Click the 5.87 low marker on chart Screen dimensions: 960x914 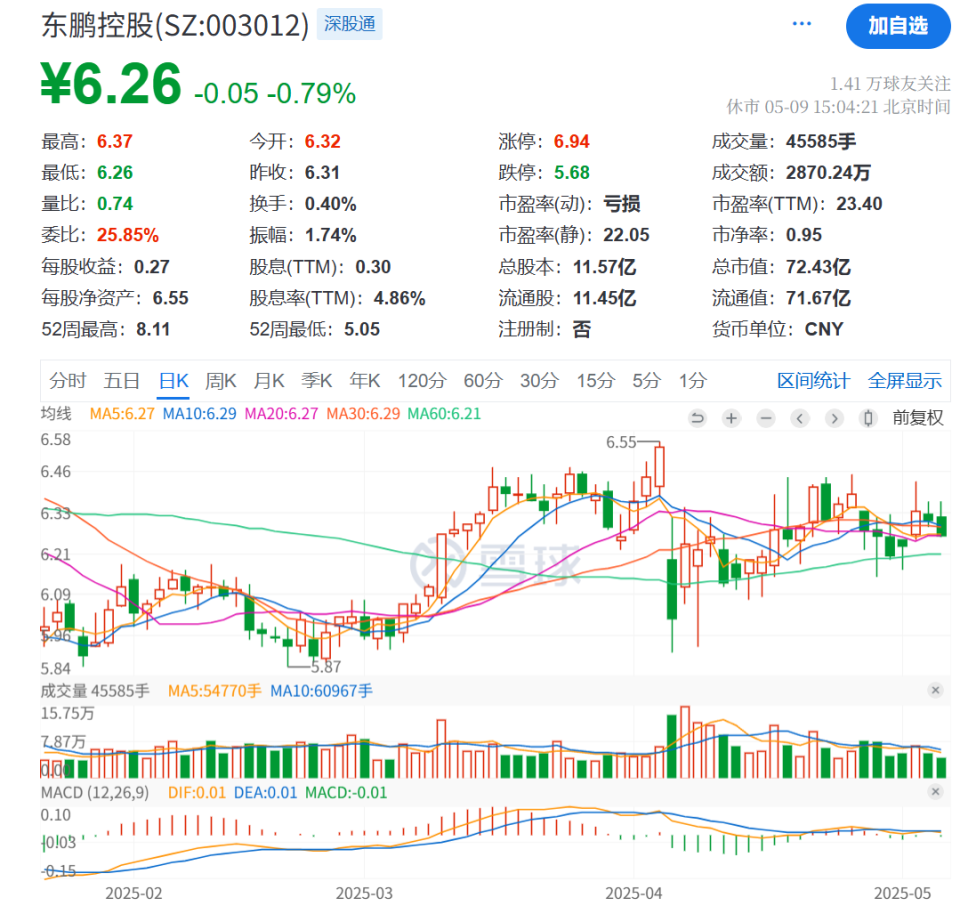coord(326,667)
